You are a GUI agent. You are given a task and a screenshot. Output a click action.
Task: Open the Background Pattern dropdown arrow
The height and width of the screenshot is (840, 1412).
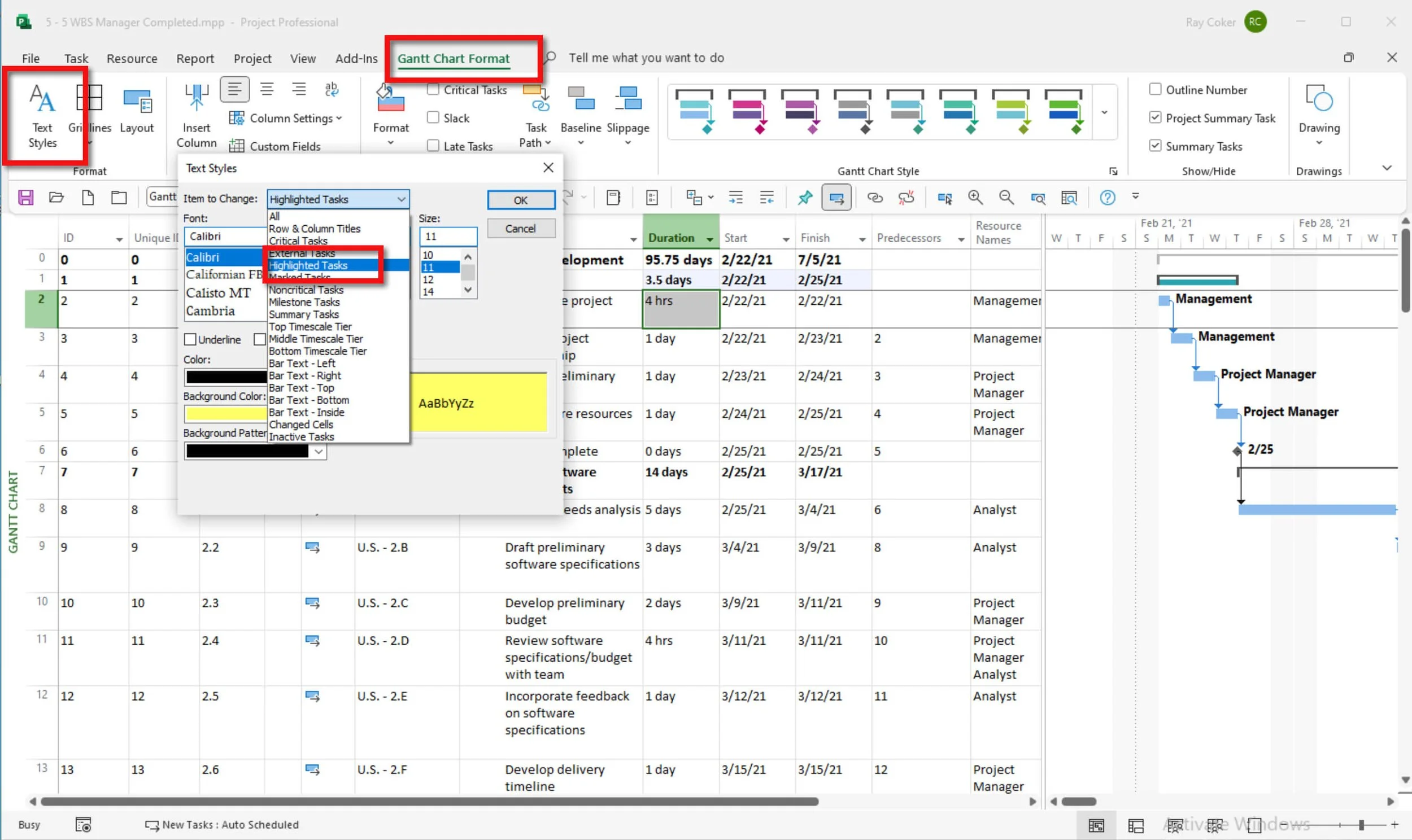pyautogui.click(x=318, y=451)
